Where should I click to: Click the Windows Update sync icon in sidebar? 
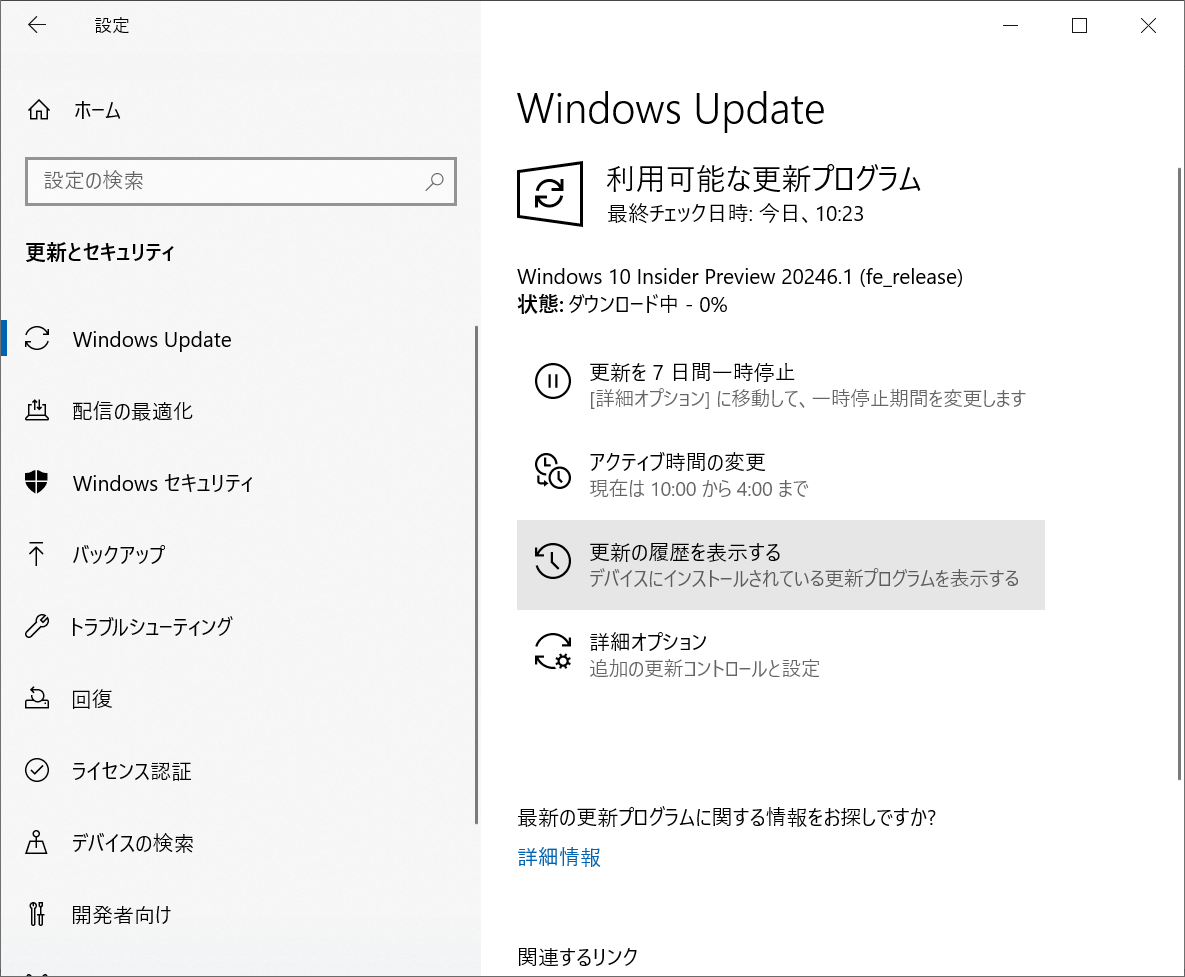[x=37, y=339]
